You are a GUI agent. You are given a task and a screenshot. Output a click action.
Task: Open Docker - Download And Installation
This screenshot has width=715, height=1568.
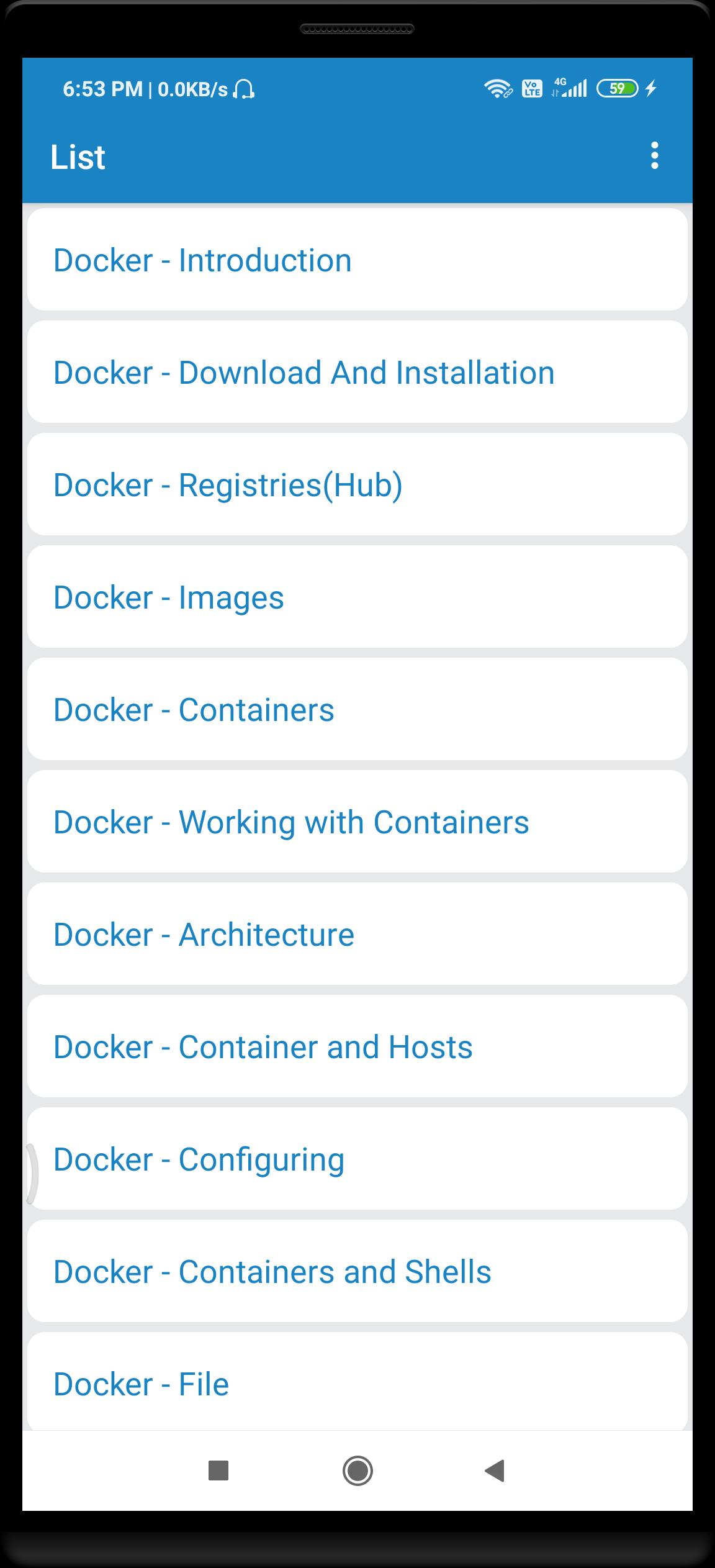[x=357, y=372]
